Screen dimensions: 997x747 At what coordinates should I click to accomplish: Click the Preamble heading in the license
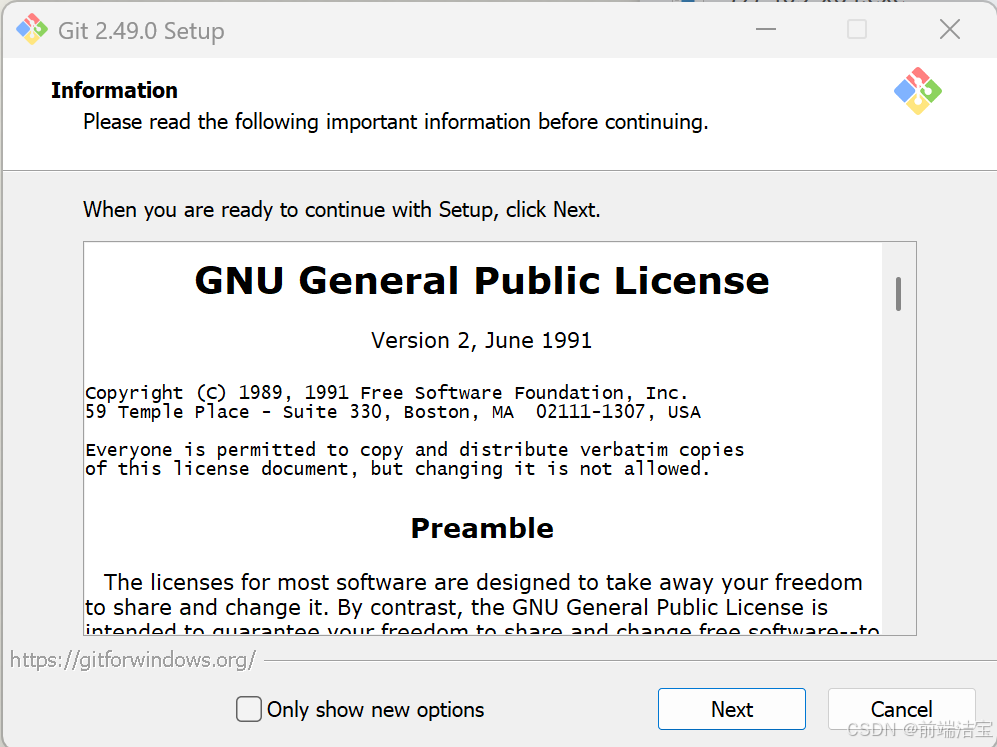pos(482,528)
